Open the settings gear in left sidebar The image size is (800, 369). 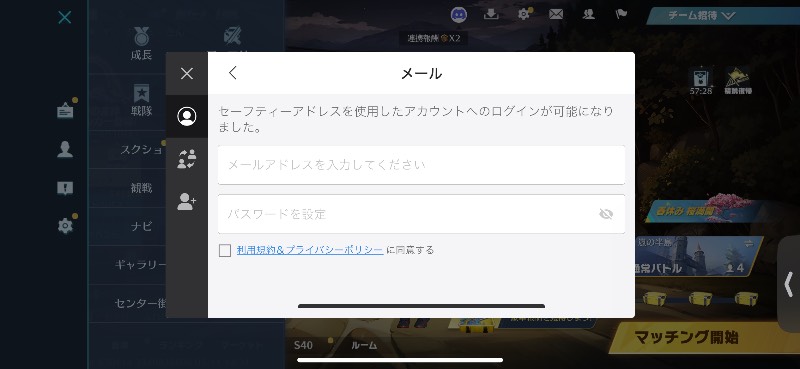pyautogui.click(x=65, y=226)
